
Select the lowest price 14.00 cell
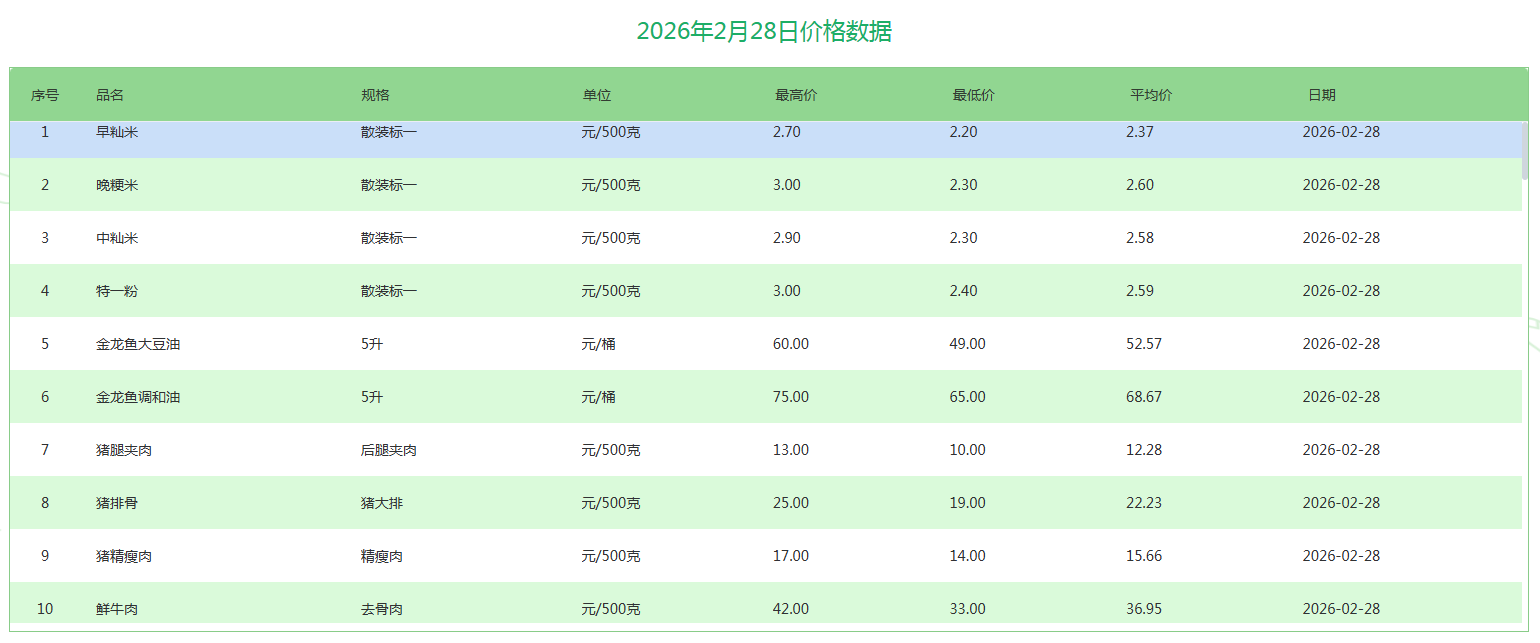pos(967,556)
